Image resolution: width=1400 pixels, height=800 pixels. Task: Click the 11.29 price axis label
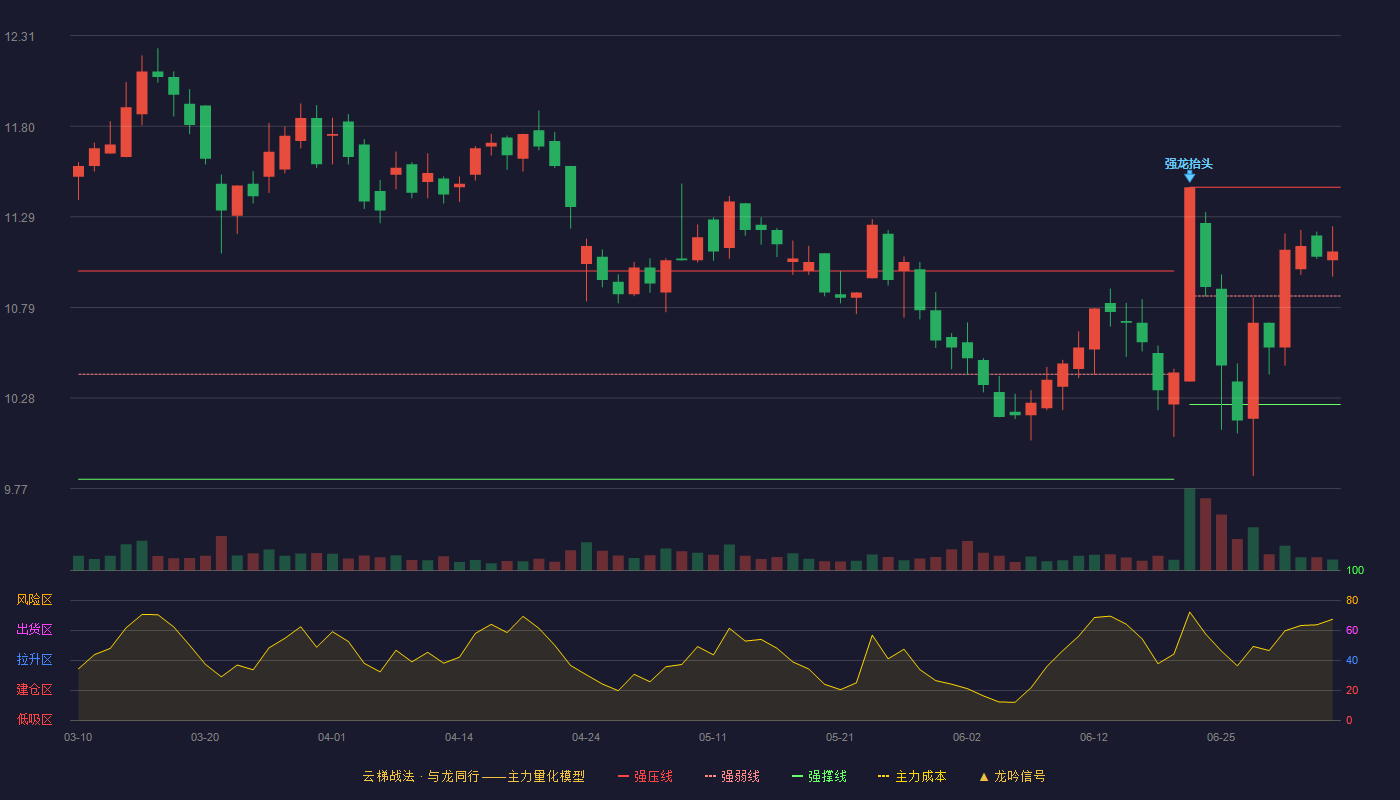[x=19, y=218]
